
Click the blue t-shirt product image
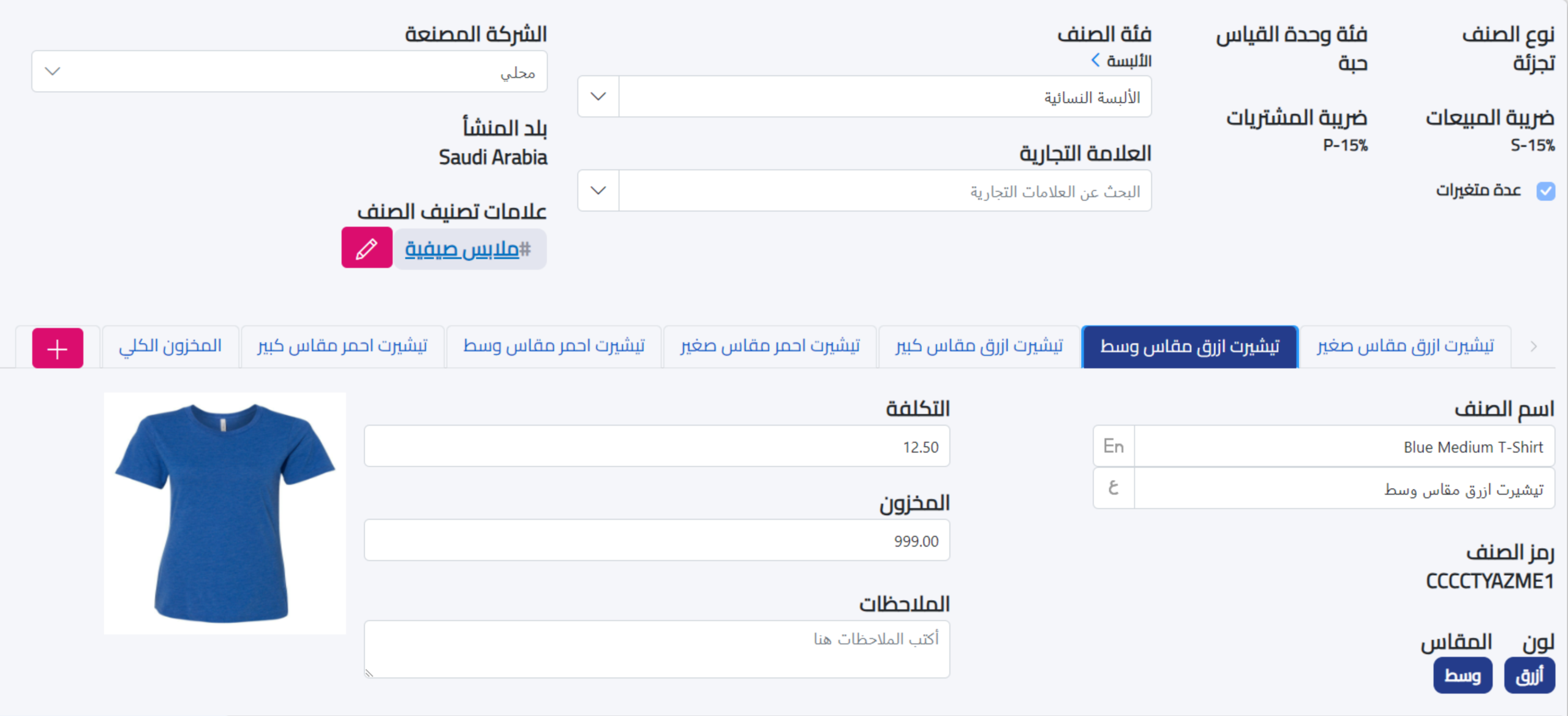tap(225, 513)
